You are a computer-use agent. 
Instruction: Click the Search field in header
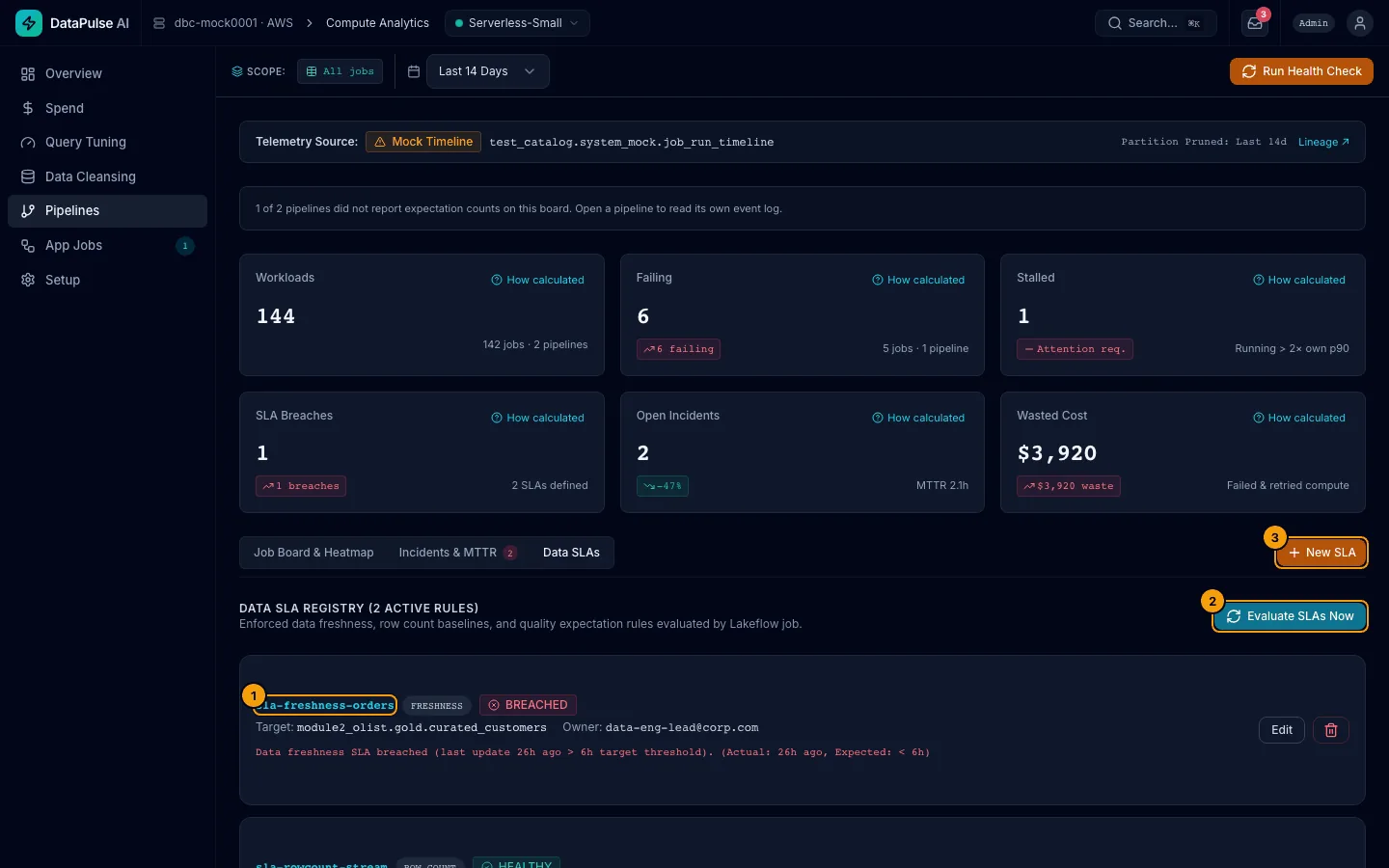click(1156, 23)
